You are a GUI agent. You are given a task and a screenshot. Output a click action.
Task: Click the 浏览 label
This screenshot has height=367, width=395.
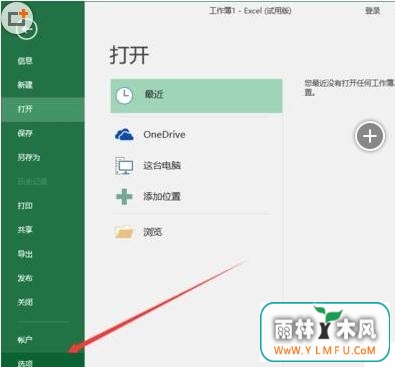(x=153, y=232)
